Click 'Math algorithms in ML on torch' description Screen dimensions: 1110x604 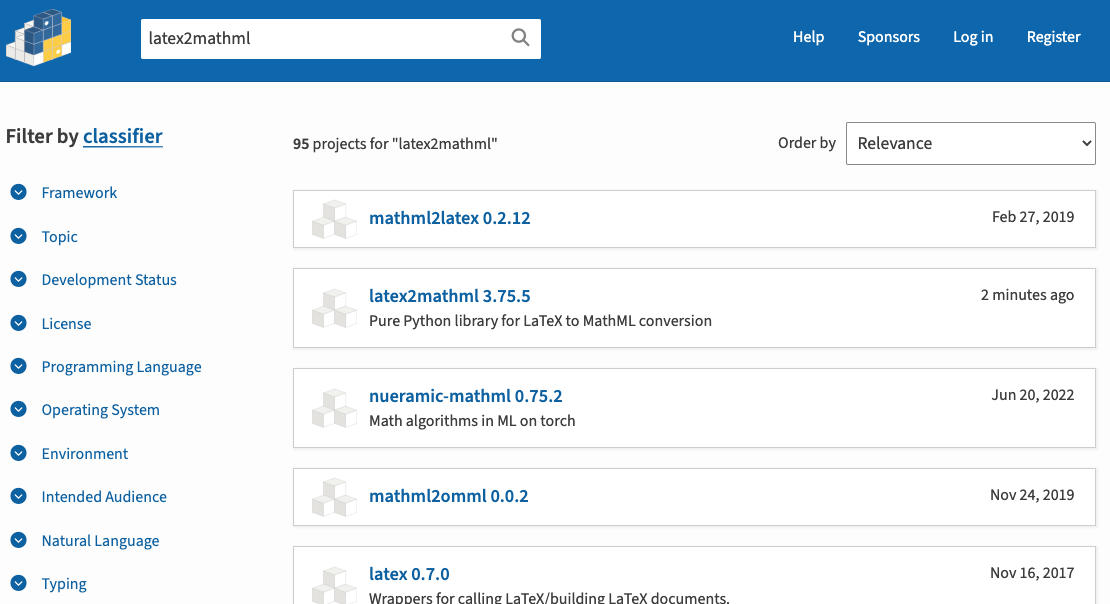click(x=472, y=421)
